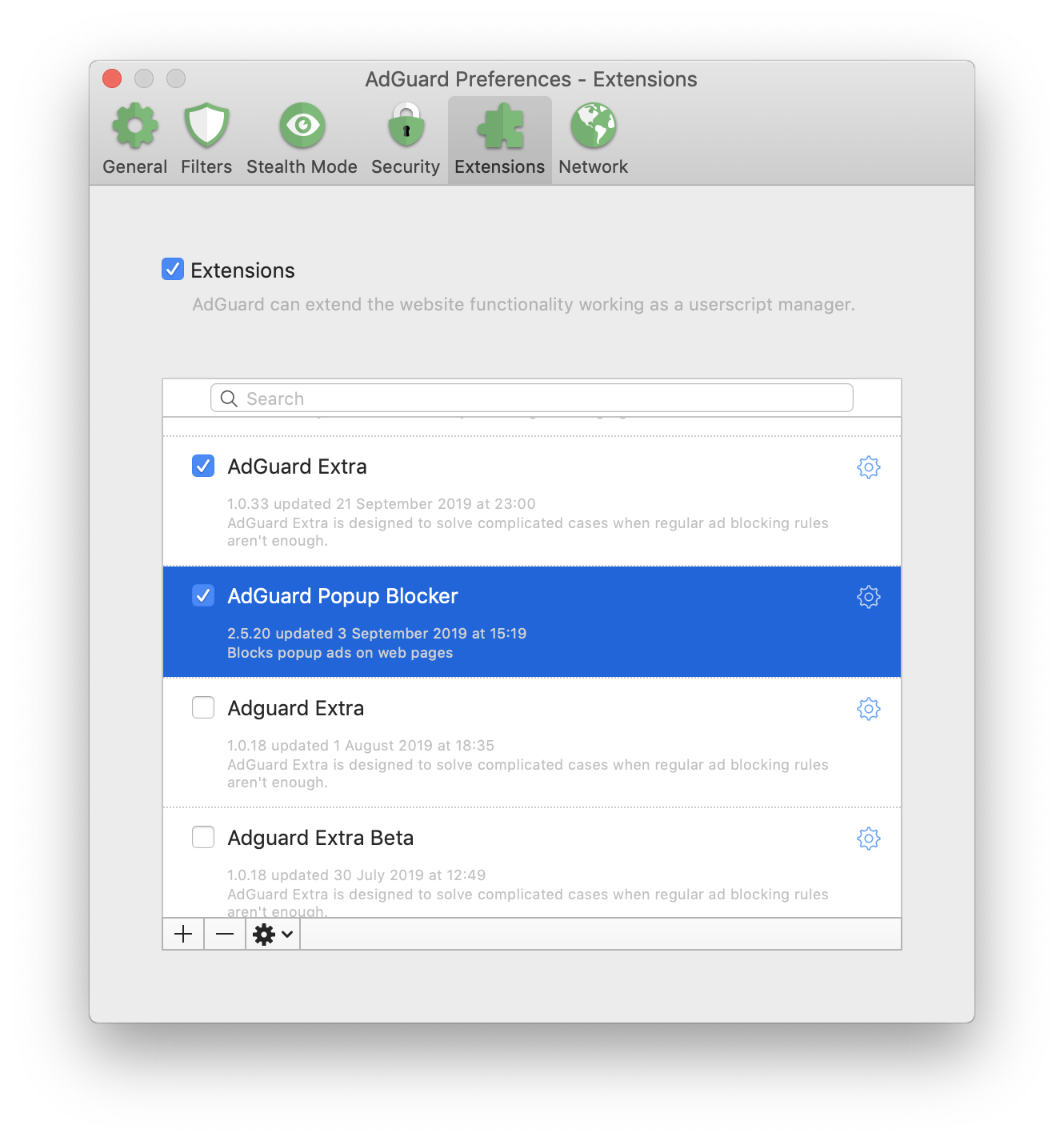Toggle the main Extensions checkbox

(173, 269)
